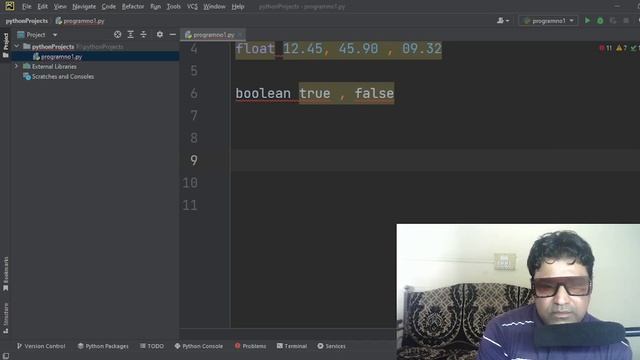640x360 pixels.
Task: Click the PyCharm application logo icon
Action: coord(9,6)
